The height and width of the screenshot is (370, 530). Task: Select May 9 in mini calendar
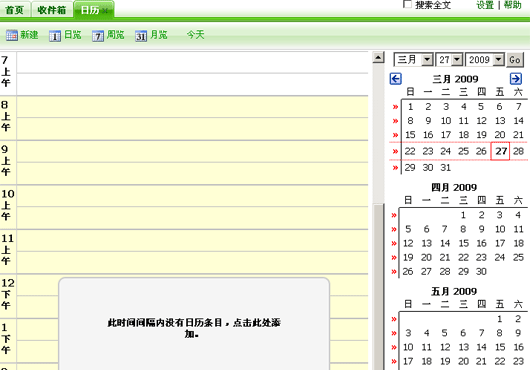pyautogui.click(x=518, y=334)
